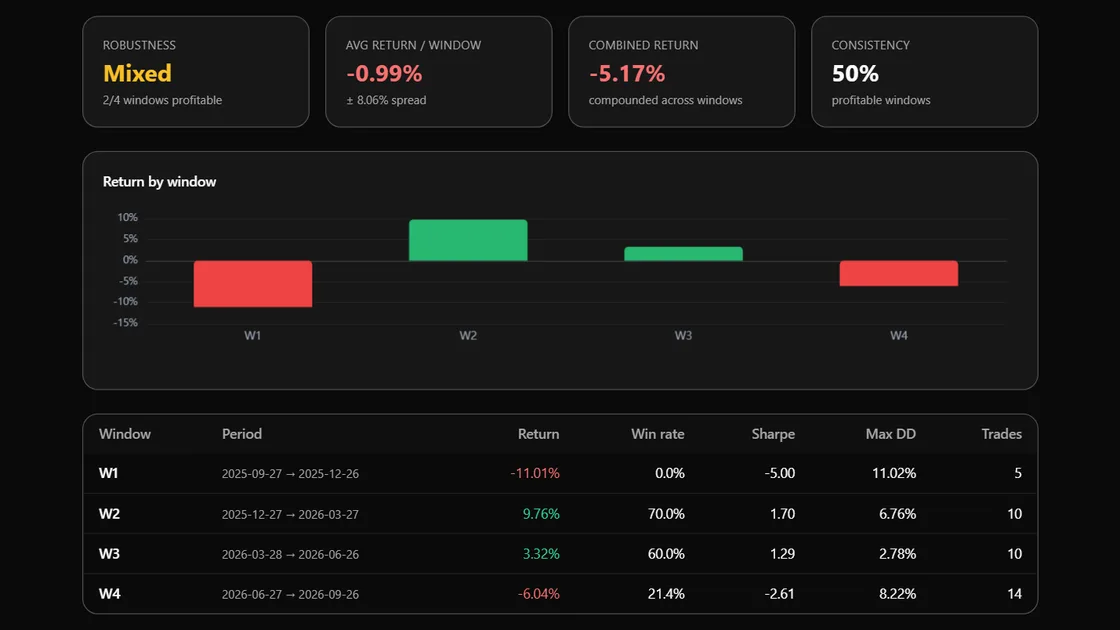Click the -5.00 Sharpe value

pyautogui.click(x=779, y=473)
